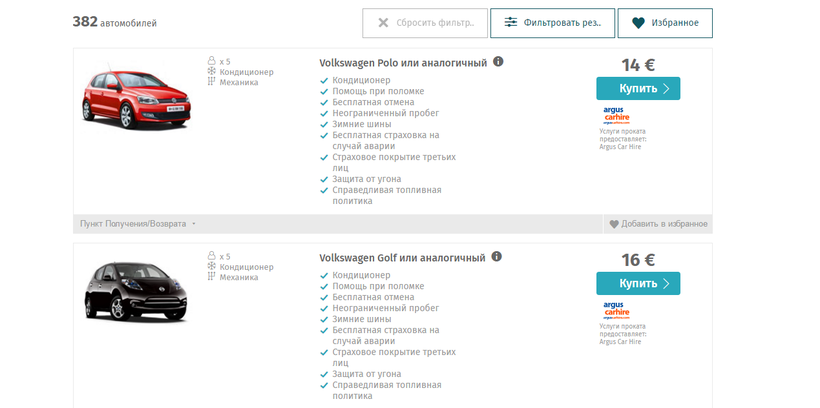Buy the Volkswagen Golf for 16 €
The width and height of the screenshot is (820, 408).
click(x=638, y=284)
